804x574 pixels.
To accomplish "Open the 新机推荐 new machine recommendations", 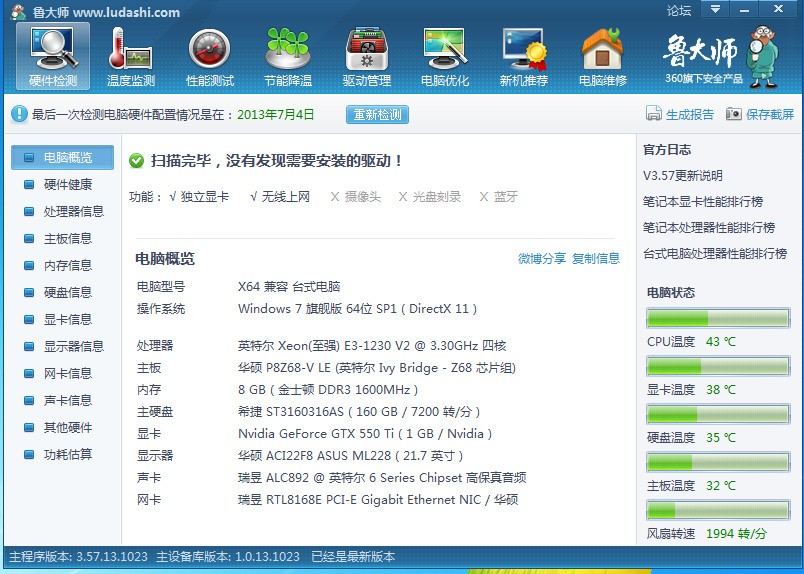I will 524,56.
